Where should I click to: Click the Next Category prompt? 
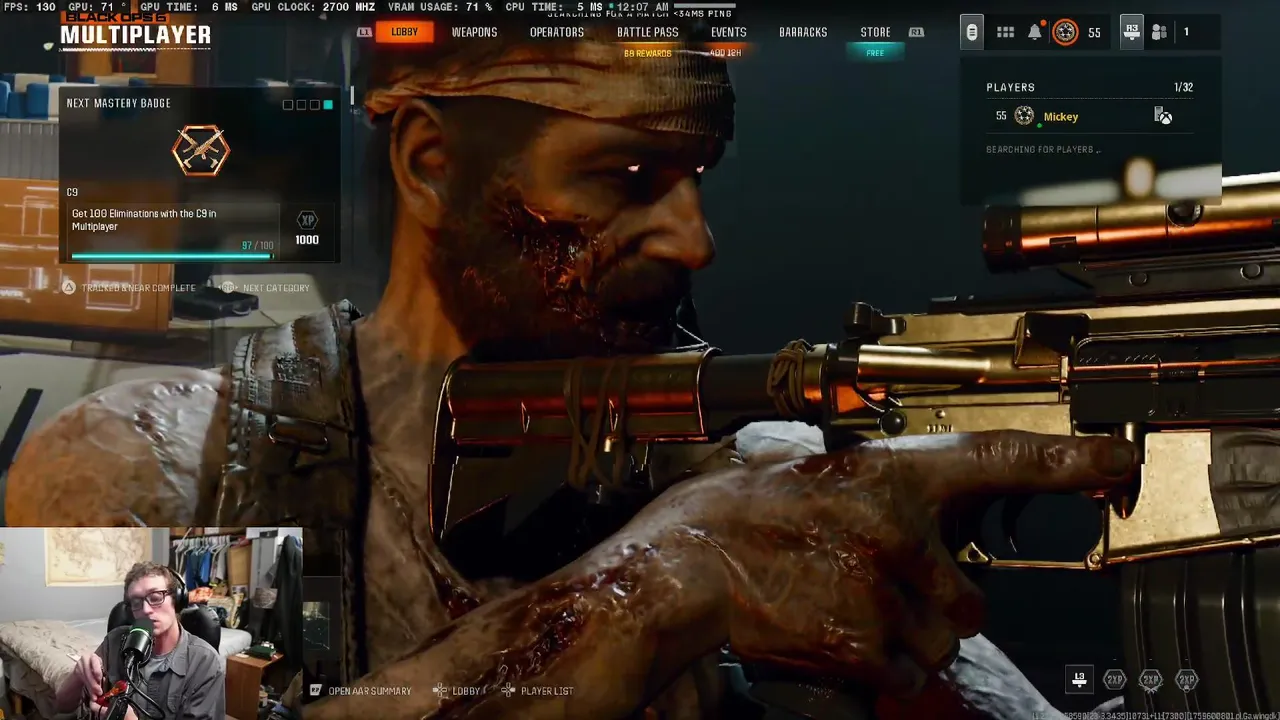tap(276, 288)
